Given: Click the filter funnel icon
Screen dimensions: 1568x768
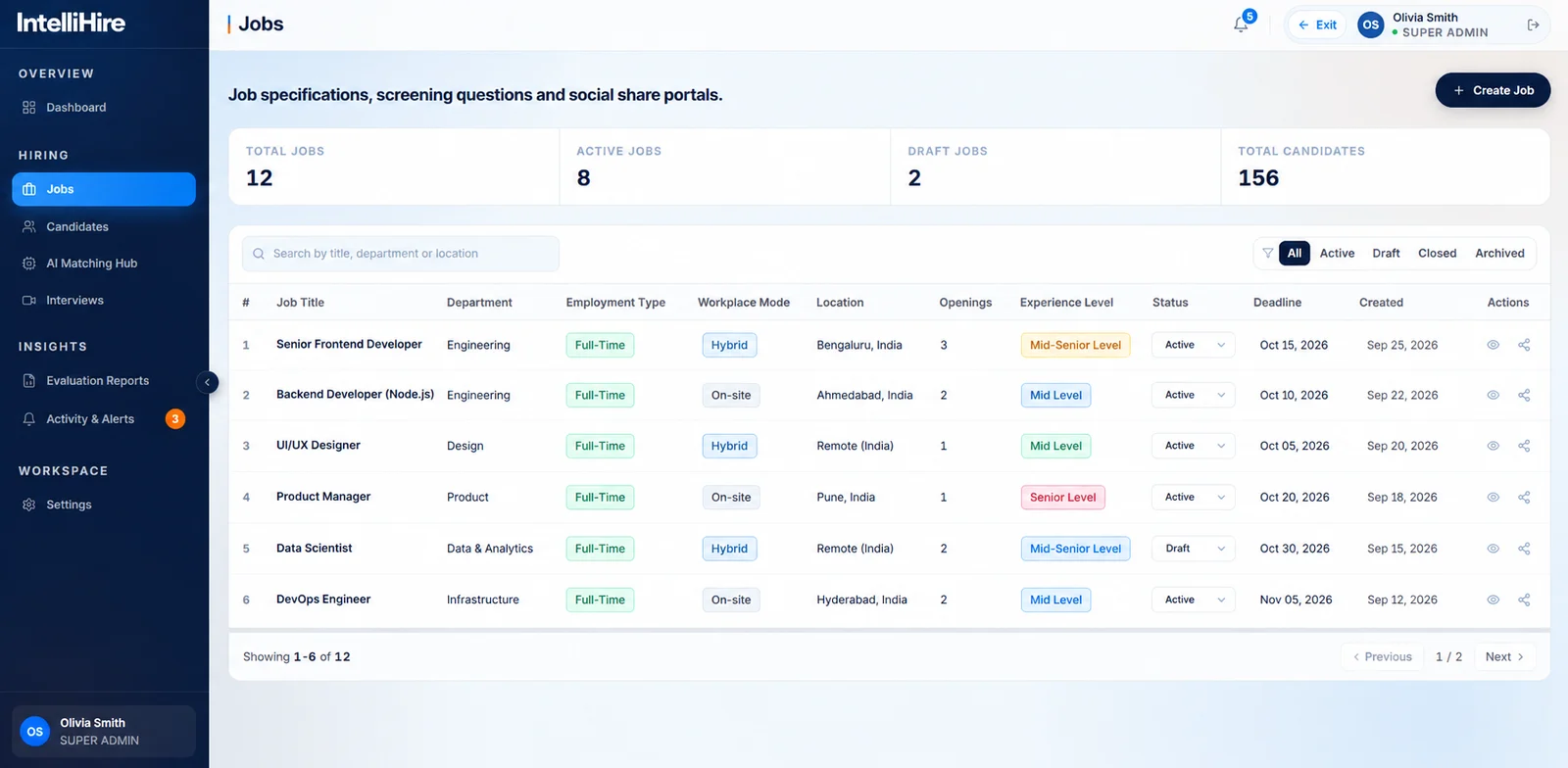Looking at the screenshot, I should click(1267, 254).
